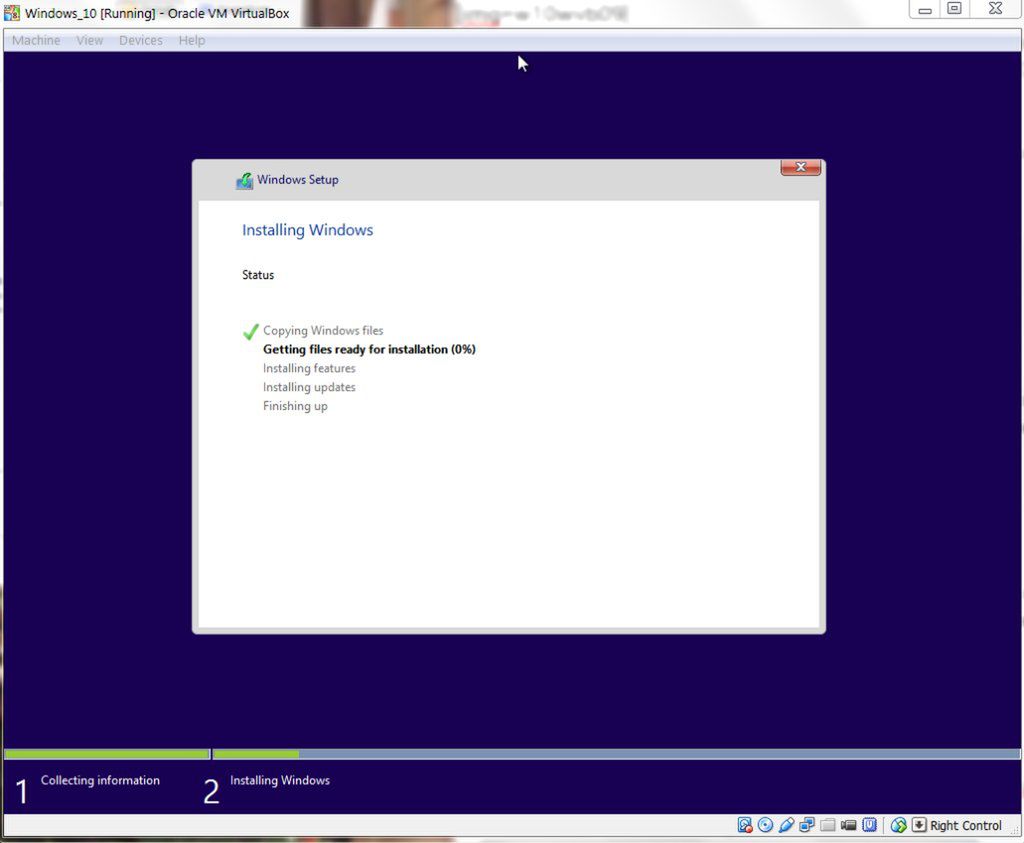Click 'Getting files ready for installation (0%)'
This screenshot has width=1024, height=843.
click(x=369, y=349)
